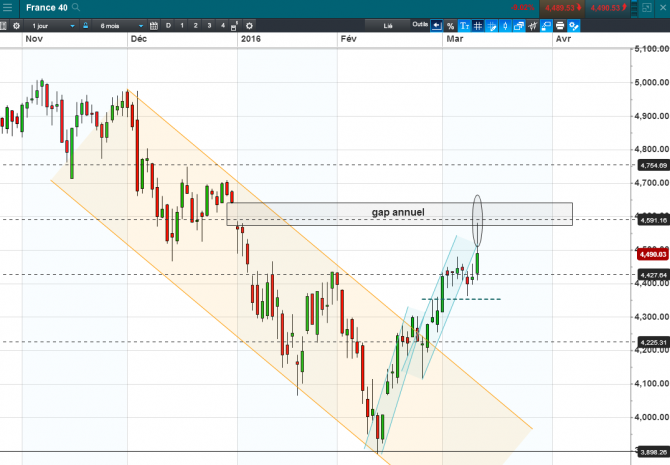Image resolution: width=670 pixels, height=465 pixels.
Task: Open preset settings gear after save icon
Action: coord(250,26)
